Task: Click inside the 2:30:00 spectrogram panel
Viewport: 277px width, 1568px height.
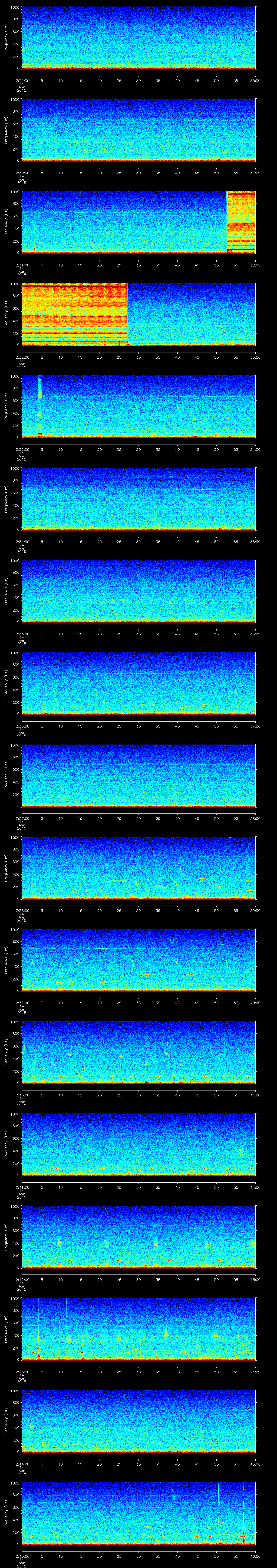Action: point(138,130)
